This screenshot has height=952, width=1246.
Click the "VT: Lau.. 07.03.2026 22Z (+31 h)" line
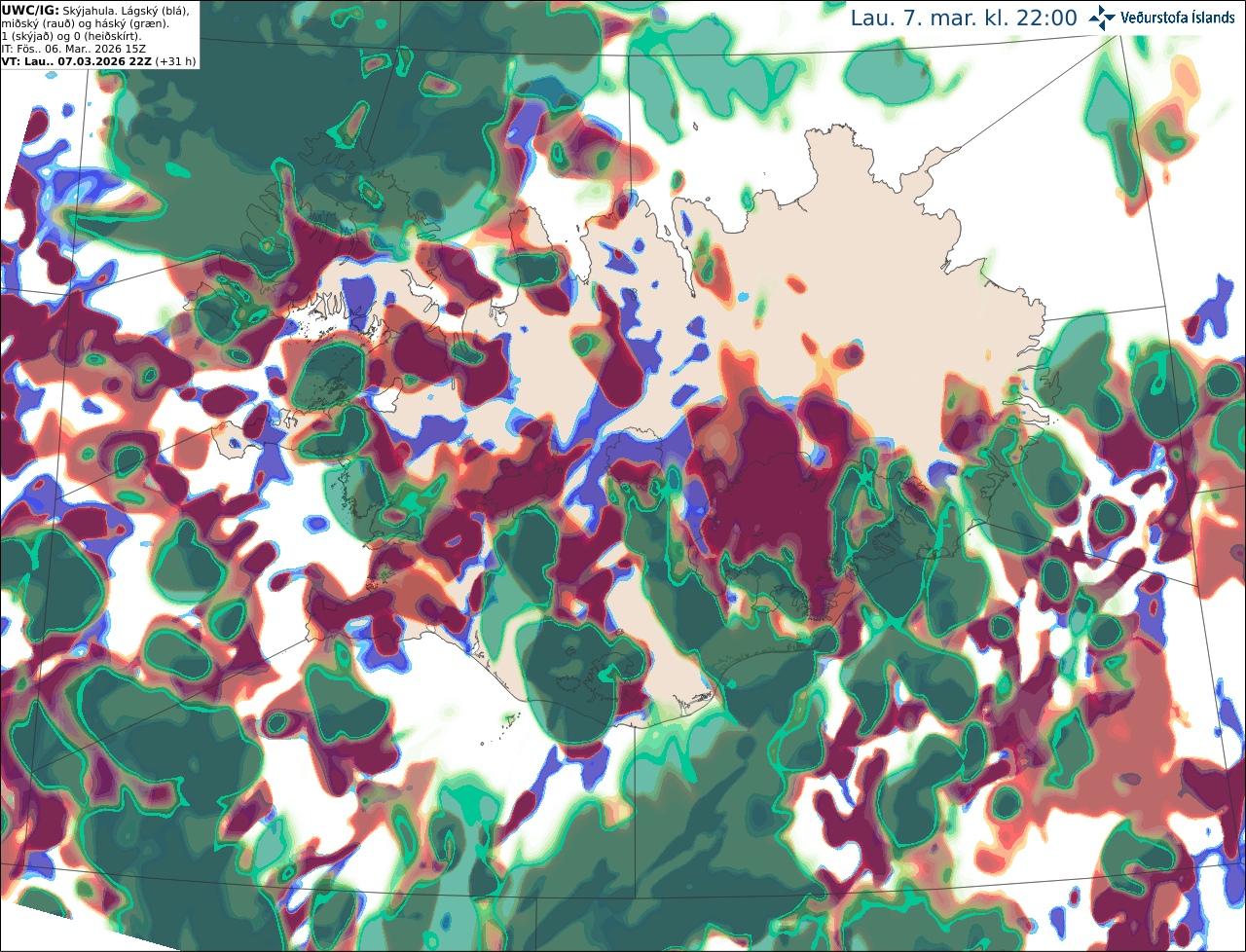[x=98, y=60]
